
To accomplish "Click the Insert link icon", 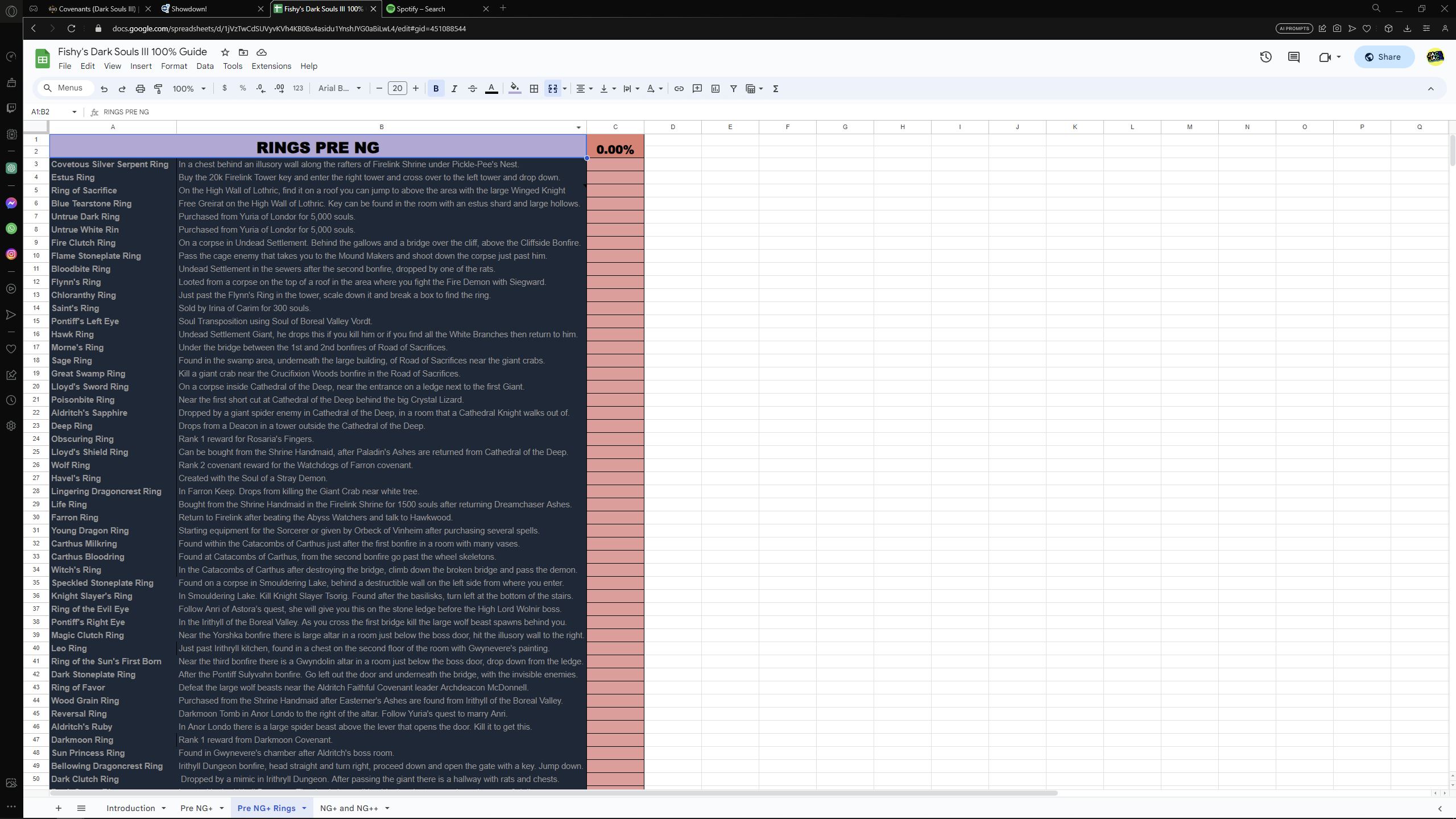I will (x=679, y=89).
